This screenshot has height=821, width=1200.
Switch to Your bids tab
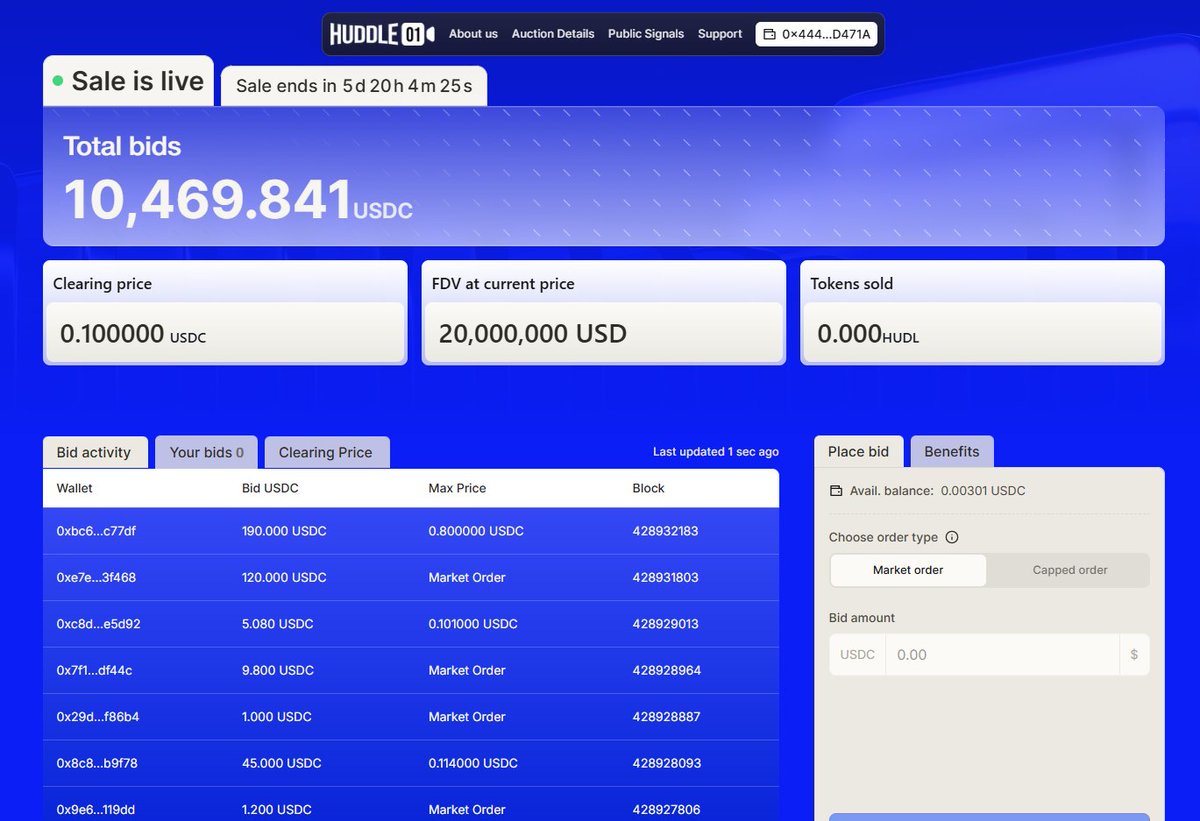[206, 452]
